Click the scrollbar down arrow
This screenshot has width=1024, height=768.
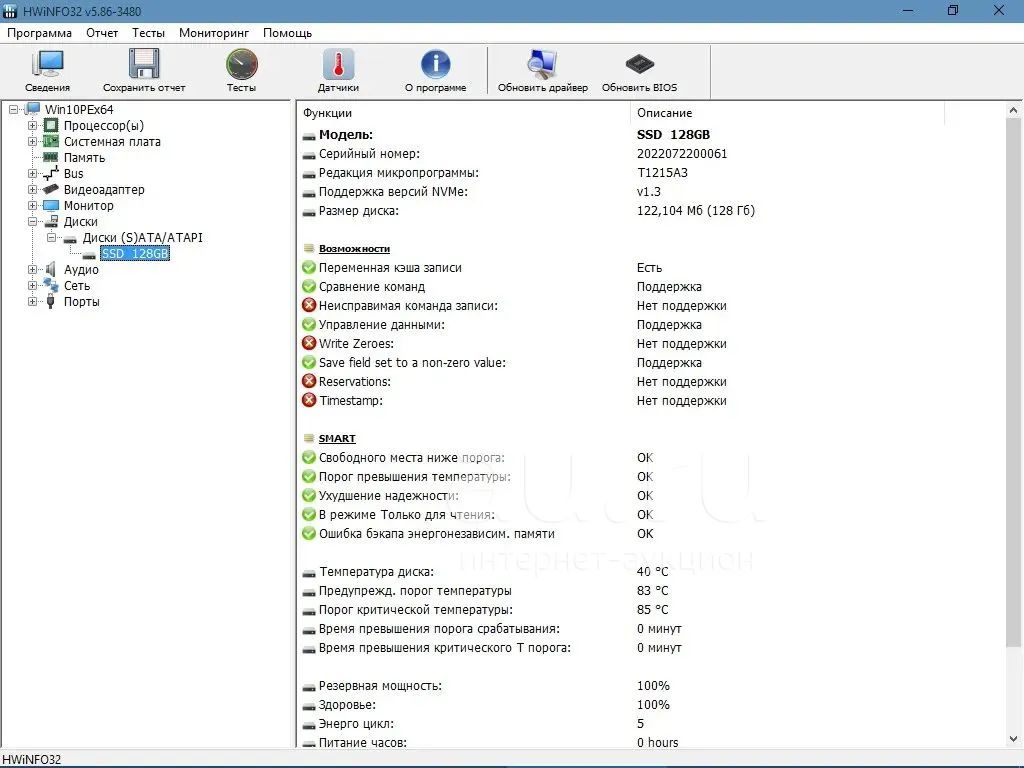point(1014,739)
